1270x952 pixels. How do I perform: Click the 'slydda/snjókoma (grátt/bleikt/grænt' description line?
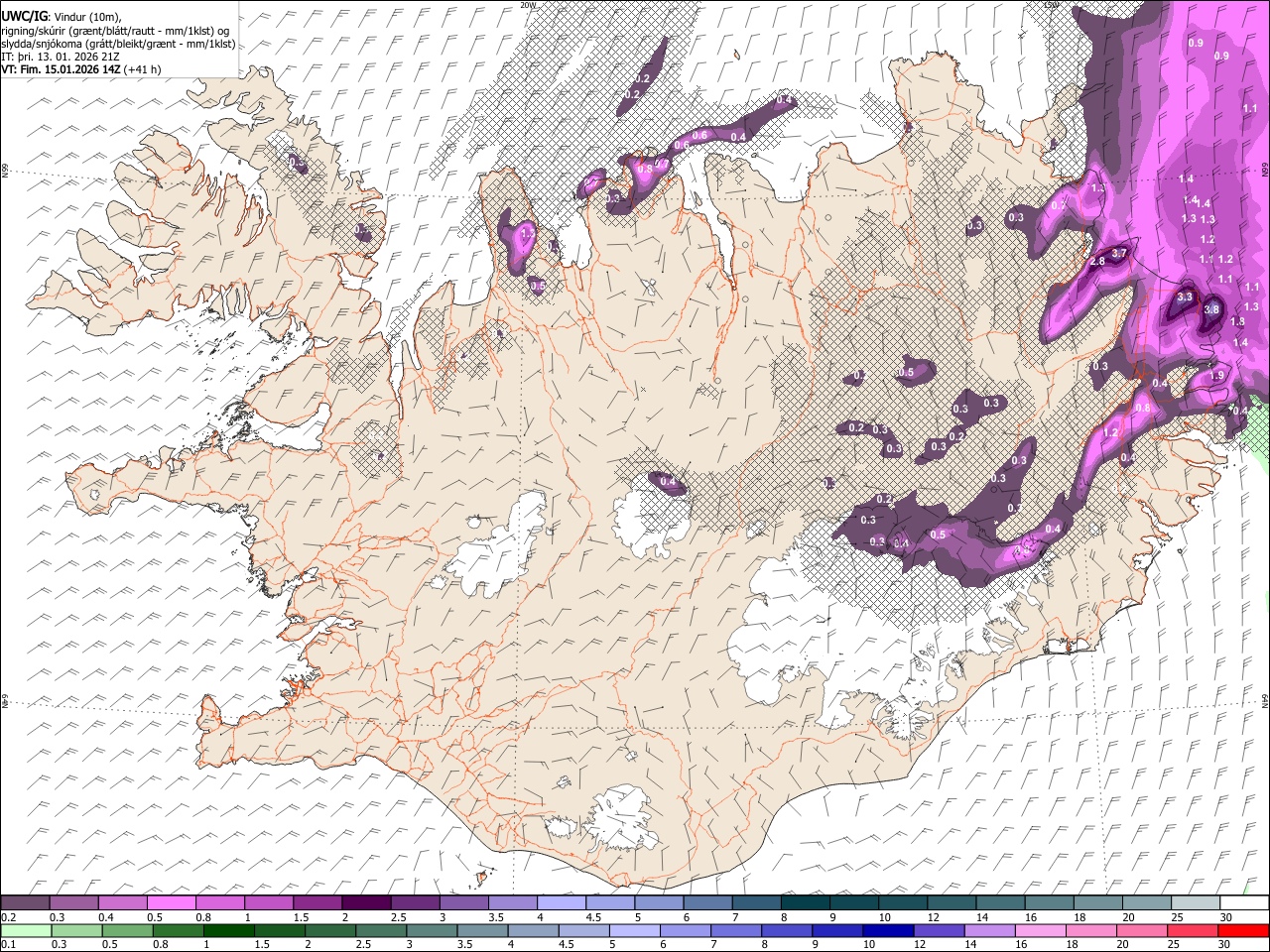point(118,44)
